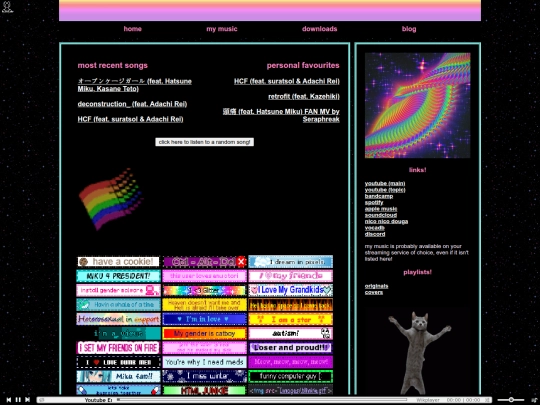540x405 pixels.
Task: Skip to next track in player
Action: [27, 399]
